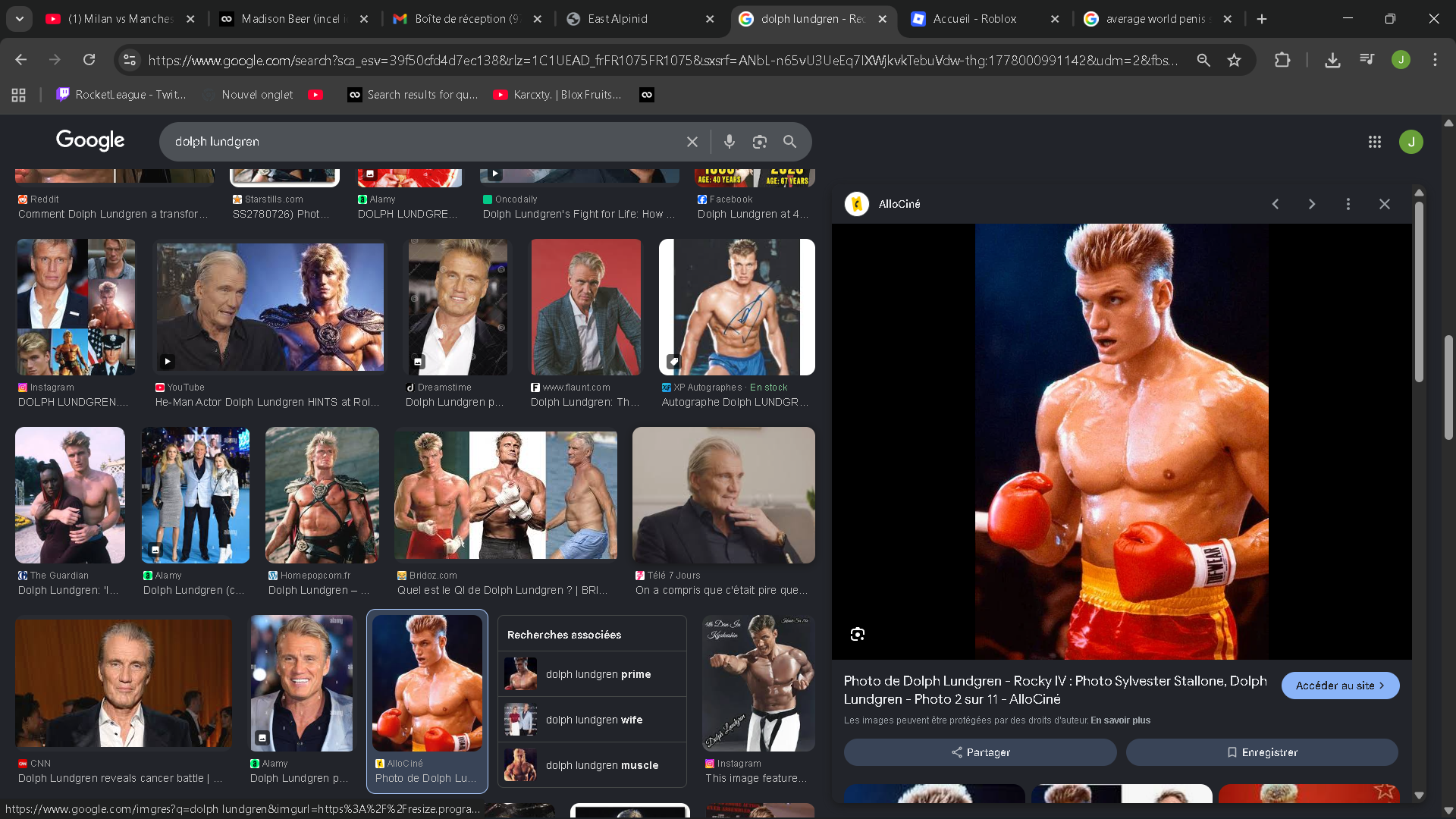This screenshot has width=1456, height=819.
Task: Open the Karcxty Blox Fruits bookmark
Action: (x=558, y=95)
